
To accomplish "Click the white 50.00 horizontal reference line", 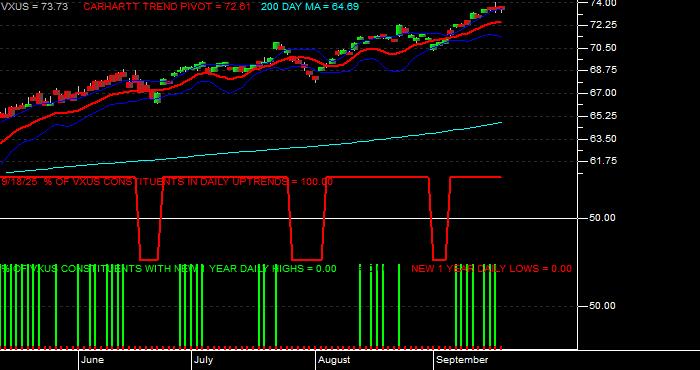I will pyautogui.click(x=288, y=218).
